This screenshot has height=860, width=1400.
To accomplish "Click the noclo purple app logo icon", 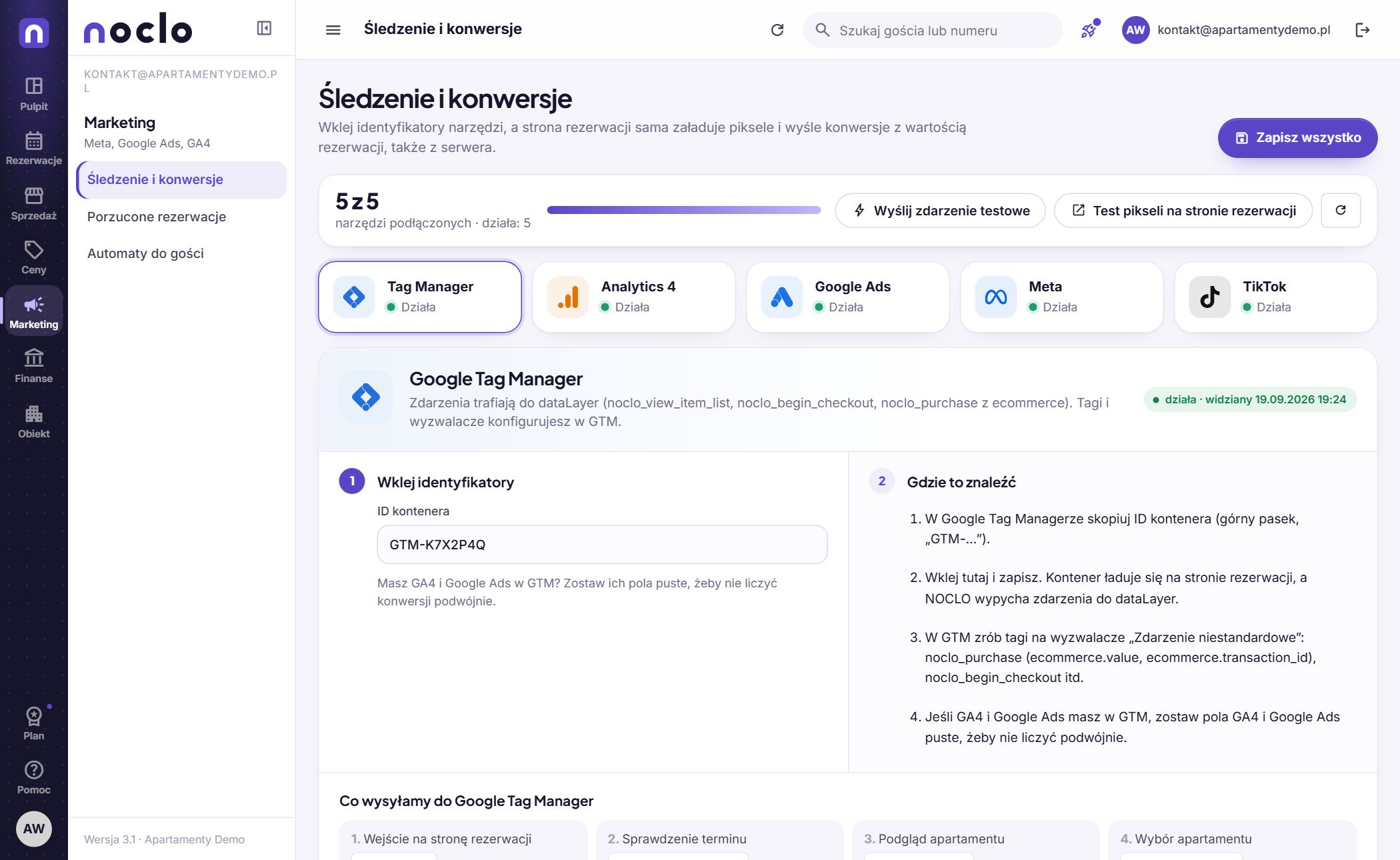I will click(x=34, y=33).
